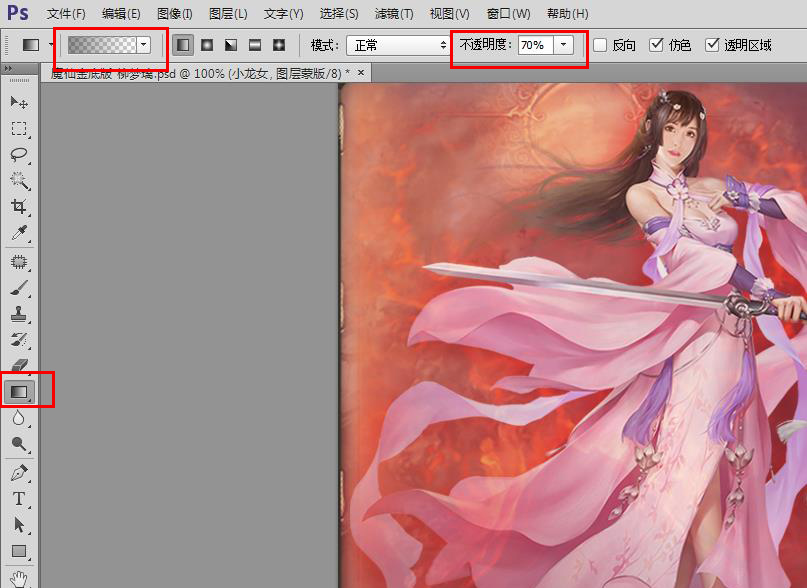This screenshot has height=588, width=807.
Task: Open the 窗口(W) menu
Action: [508, 14]
